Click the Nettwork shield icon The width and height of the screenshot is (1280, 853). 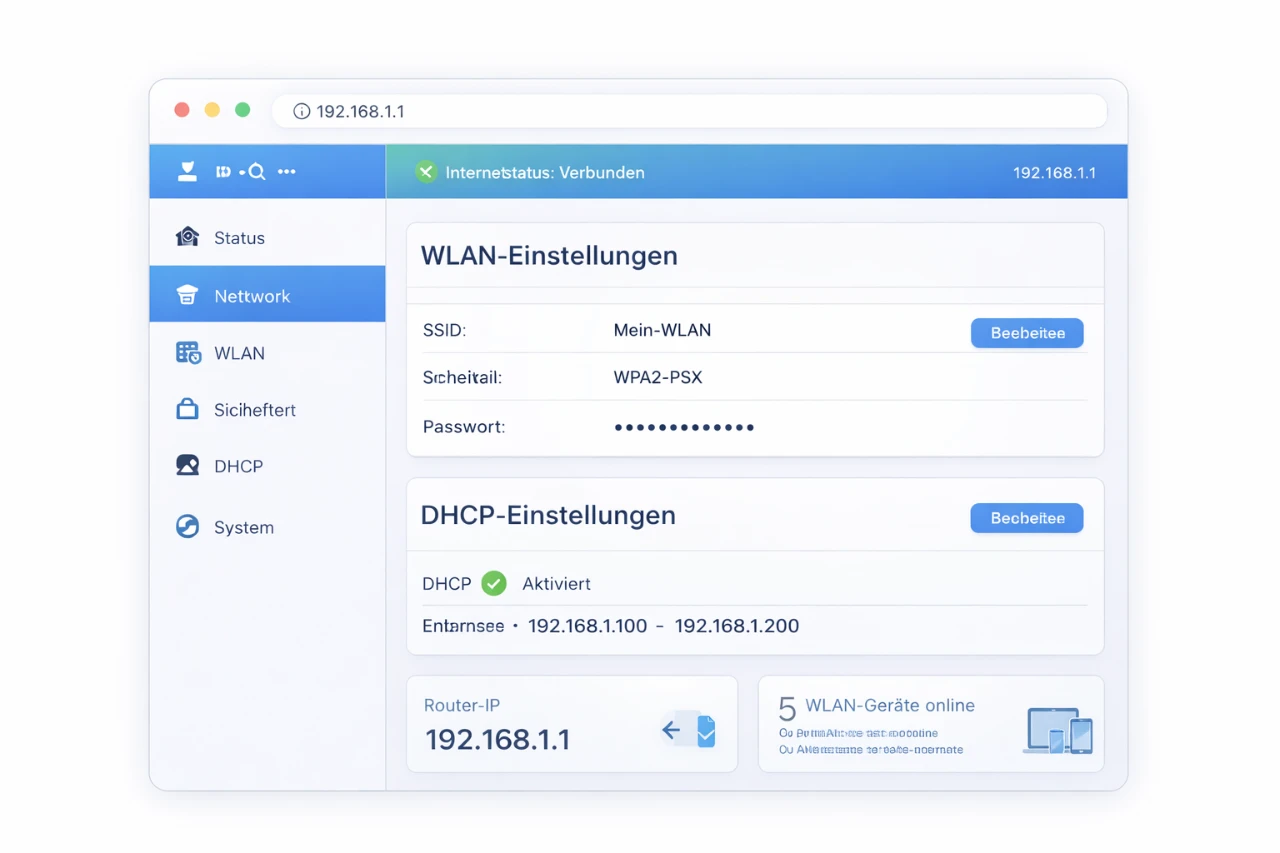(187, 294)
